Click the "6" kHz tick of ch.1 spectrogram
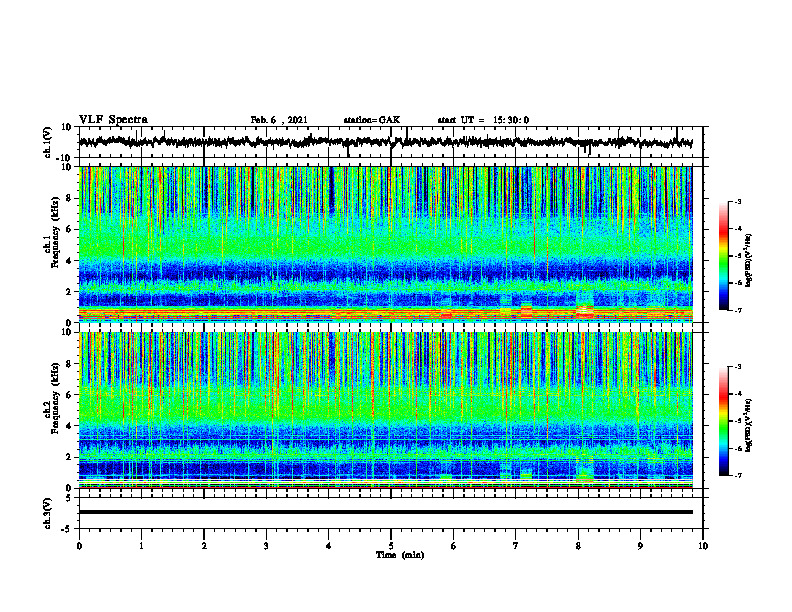 70,229
